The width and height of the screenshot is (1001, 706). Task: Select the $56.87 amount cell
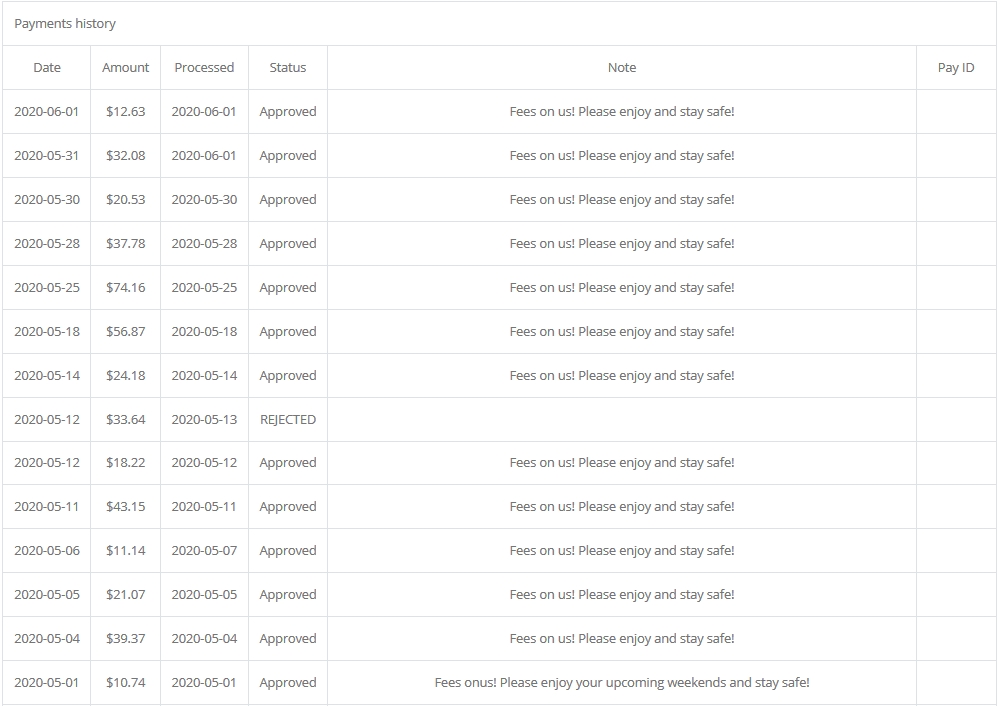coord(125,332)
